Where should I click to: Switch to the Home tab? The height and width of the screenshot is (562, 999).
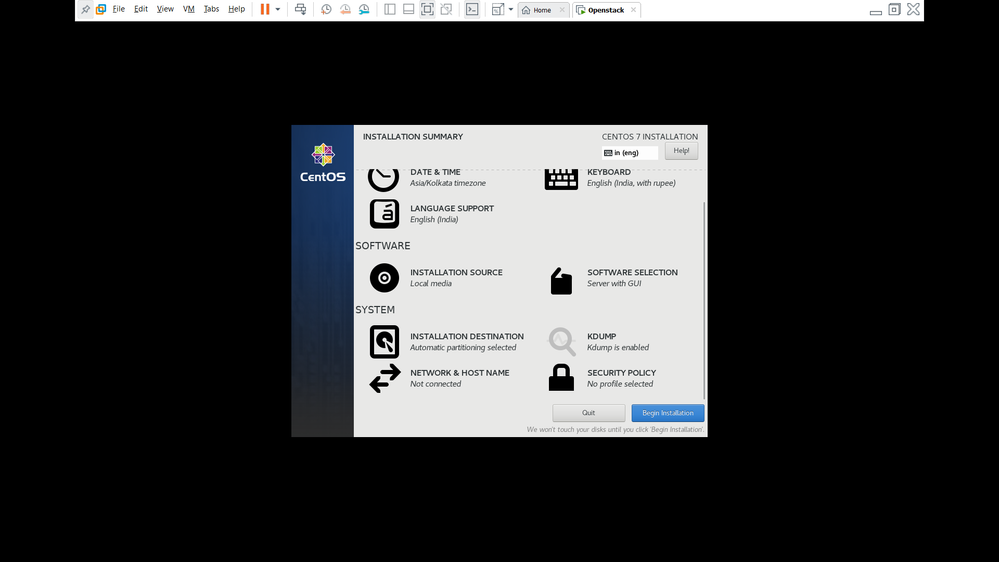coord(537,10)
